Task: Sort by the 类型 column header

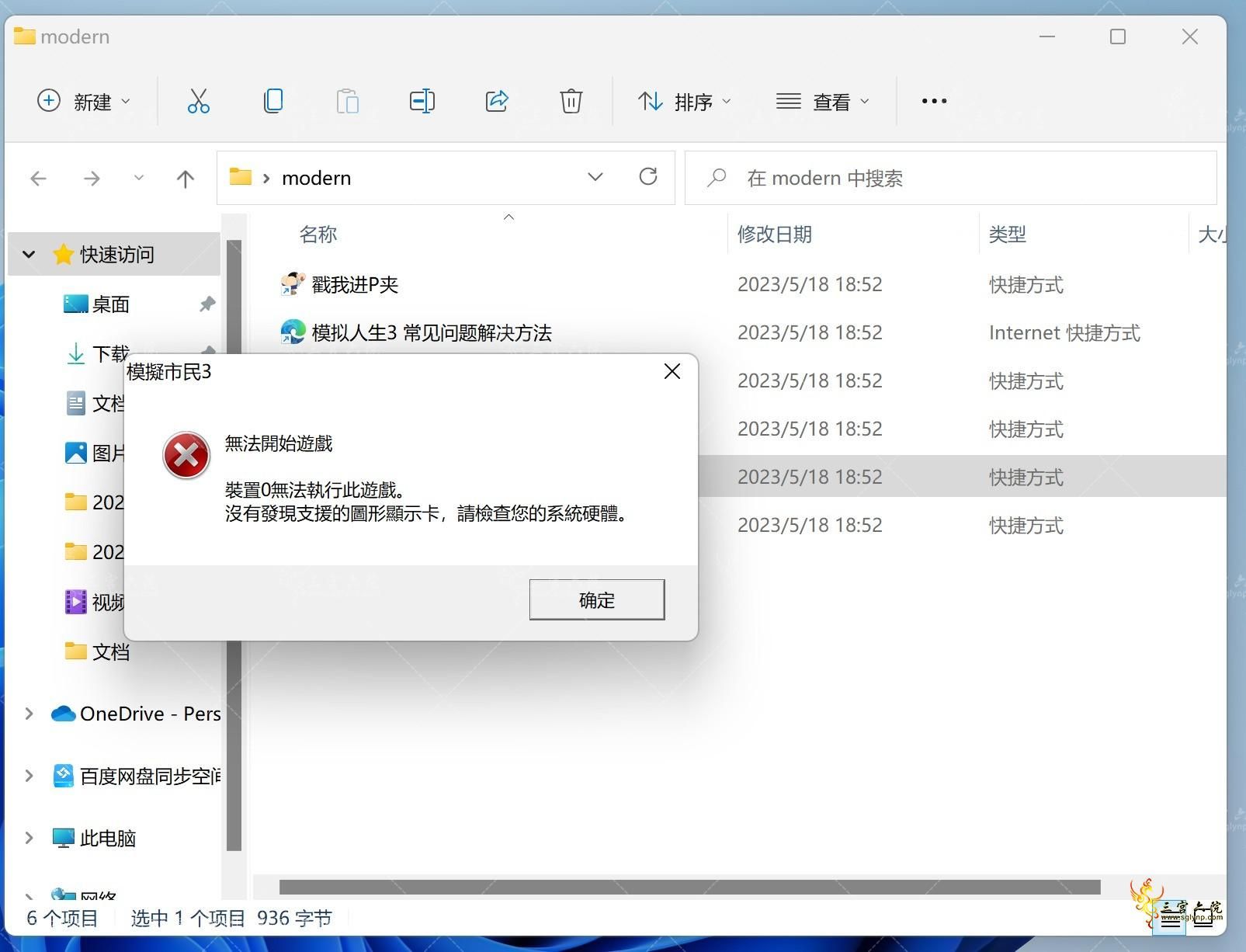Action: coord(1008,235)
